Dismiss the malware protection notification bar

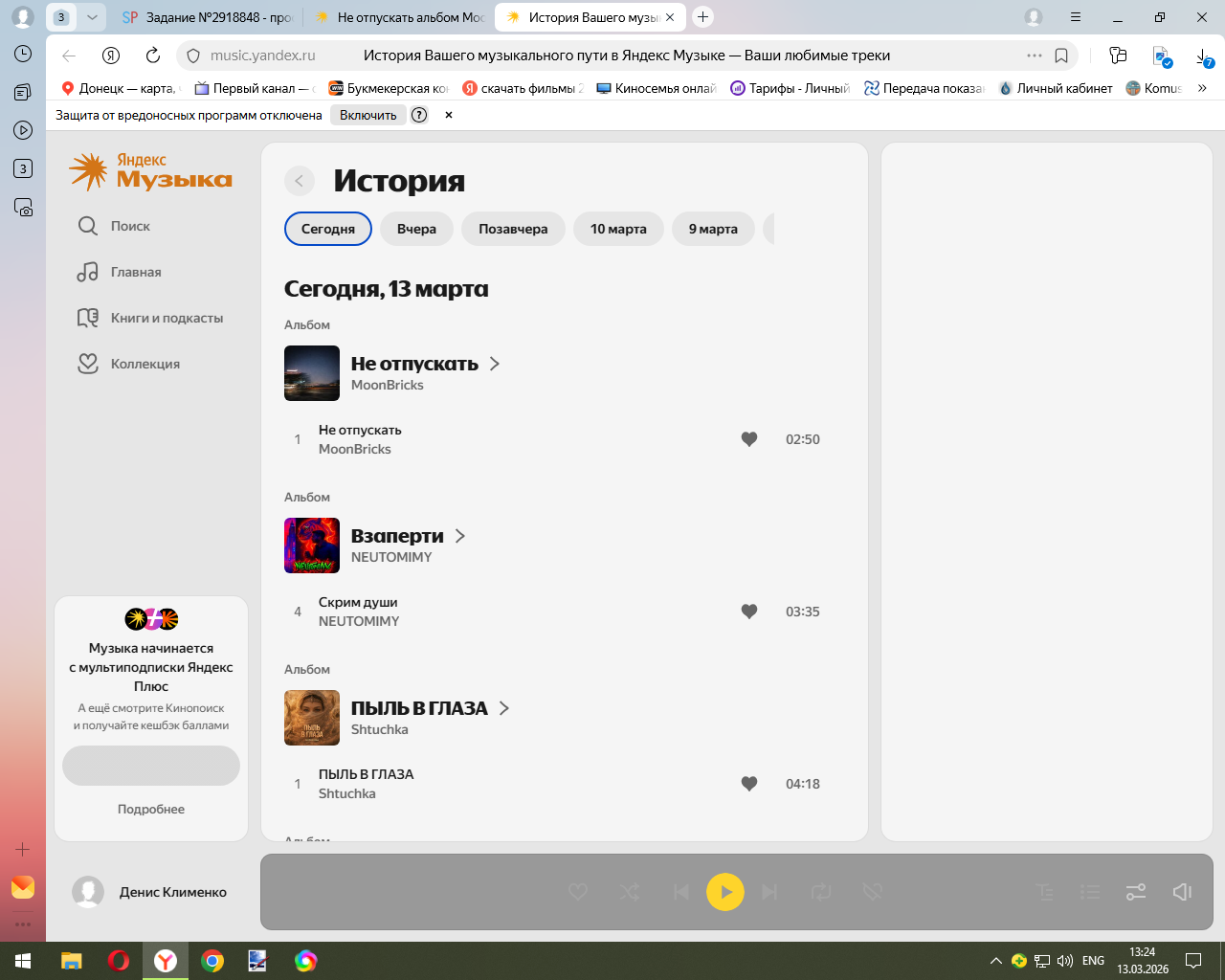pos(449,115)
